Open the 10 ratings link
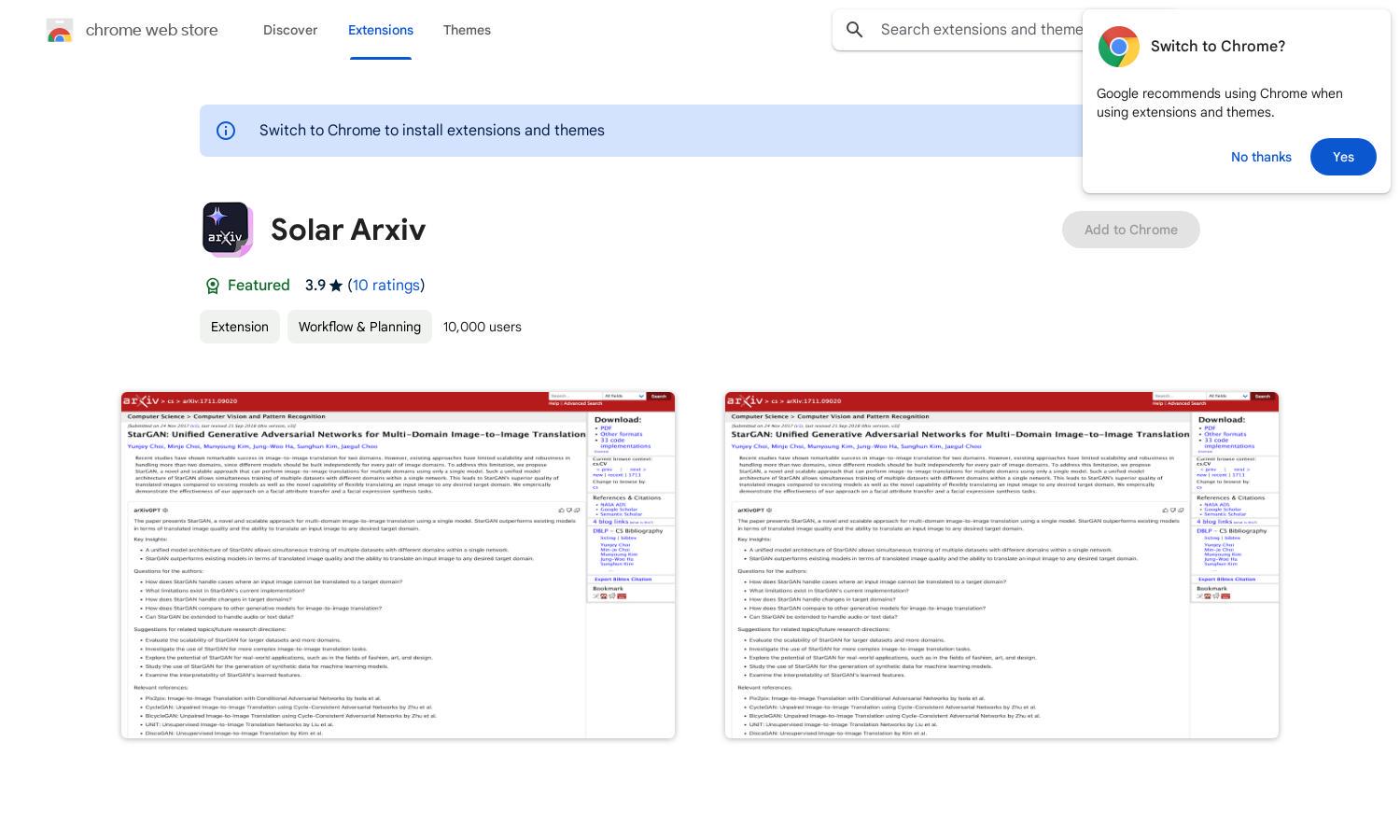The image size is (1400, 840). 386,286
